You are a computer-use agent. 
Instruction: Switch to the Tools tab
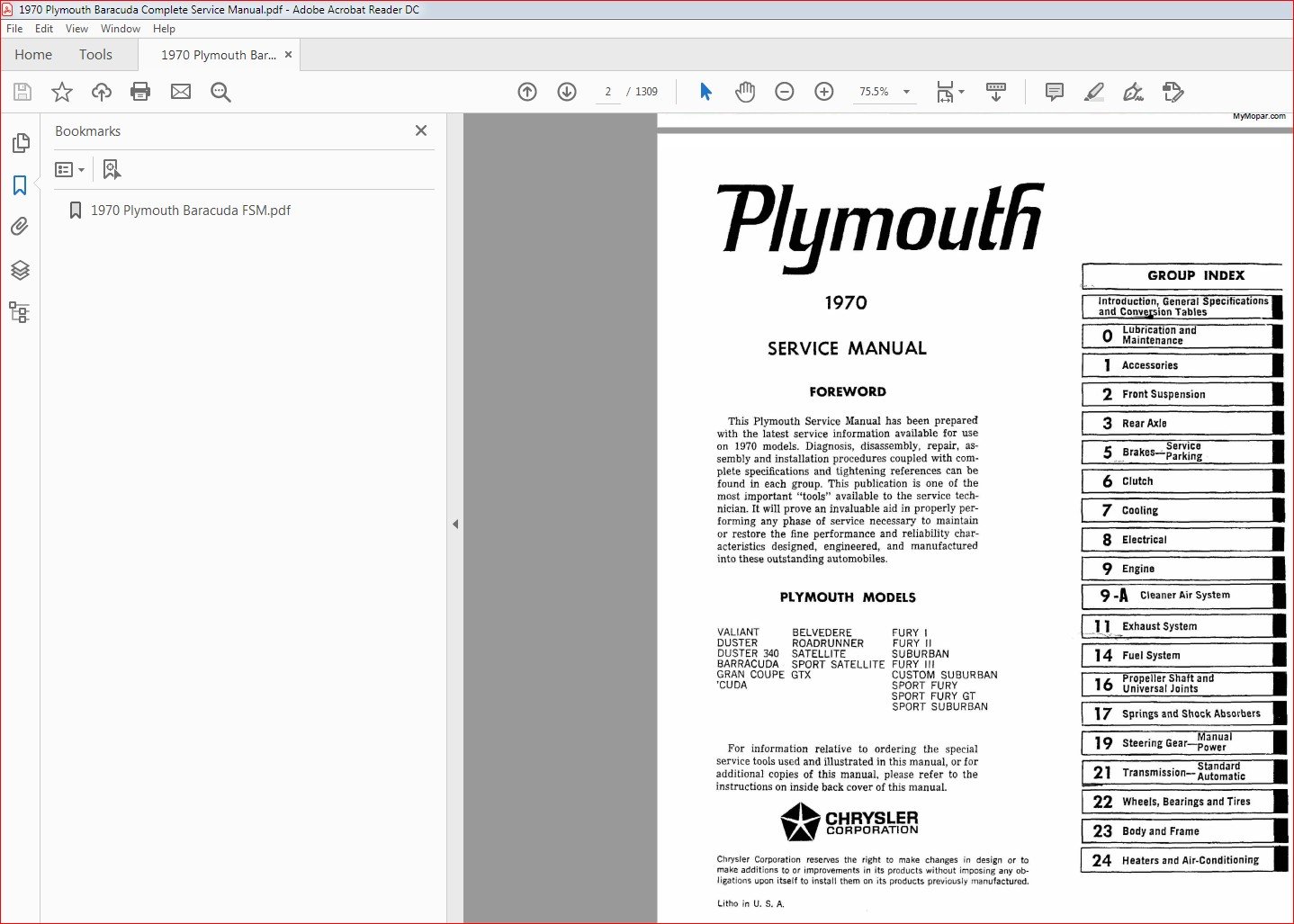[95, 55]
